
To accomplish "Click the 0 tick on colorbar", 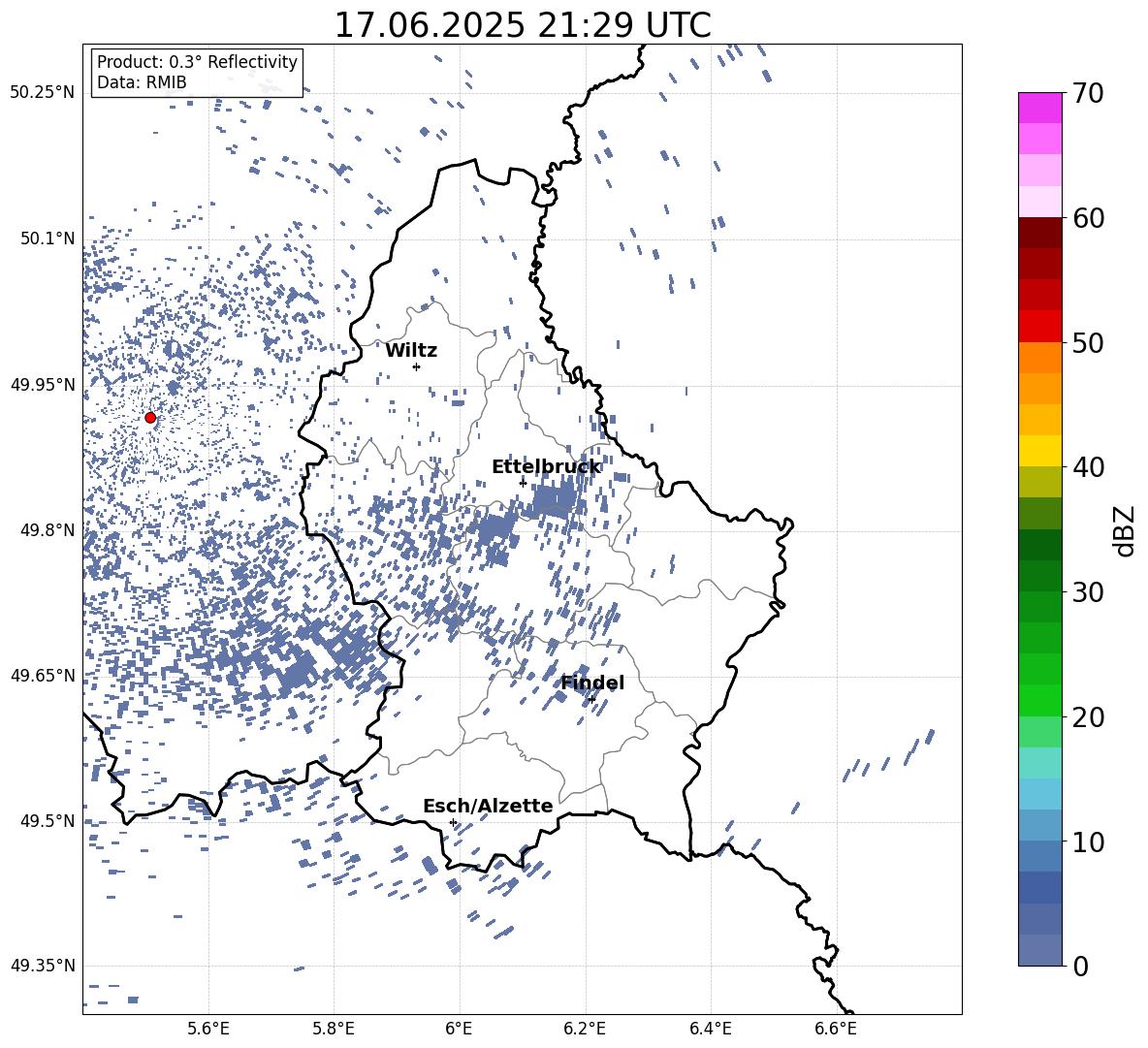I will tap(1080, 966).
